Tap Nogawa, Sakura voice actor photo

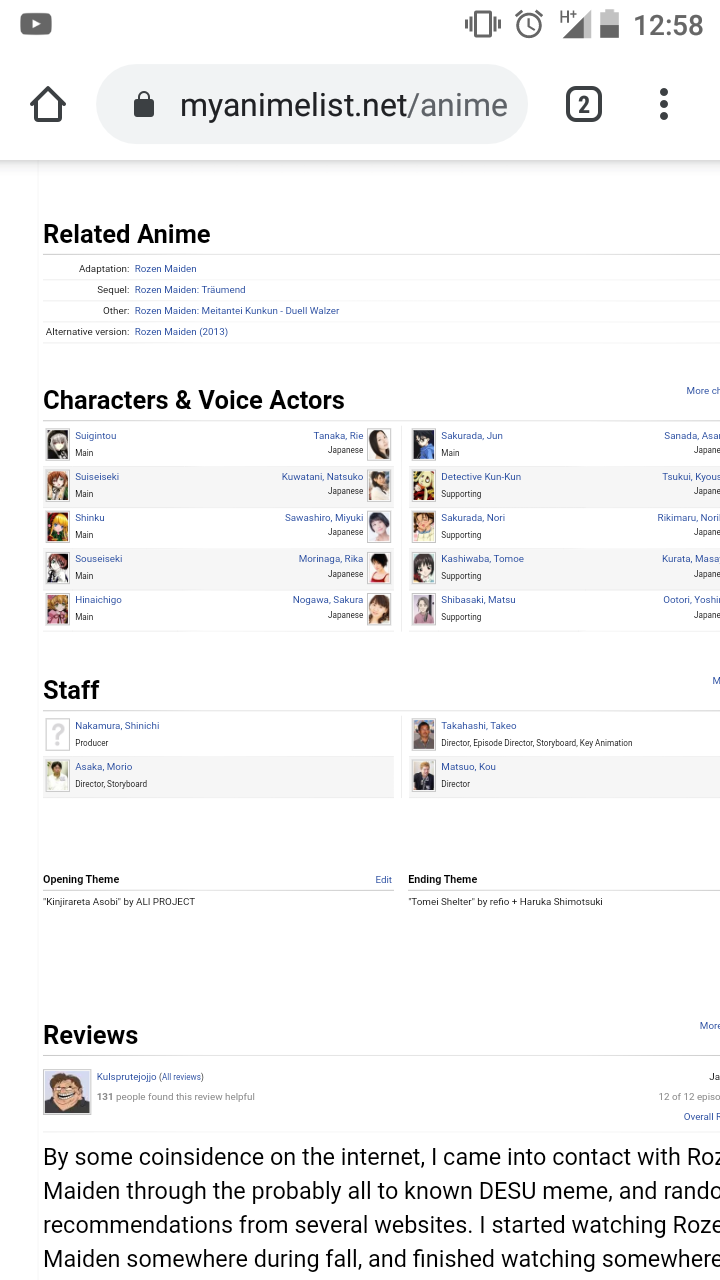[x=379, y=608]
